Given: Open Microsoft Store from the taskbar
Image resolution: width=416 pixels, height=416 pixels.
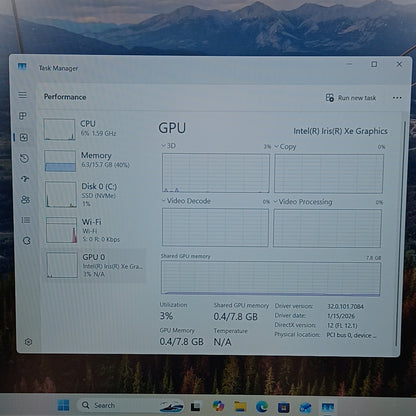Looking at the screenshot, I should [x=284, y=407].
